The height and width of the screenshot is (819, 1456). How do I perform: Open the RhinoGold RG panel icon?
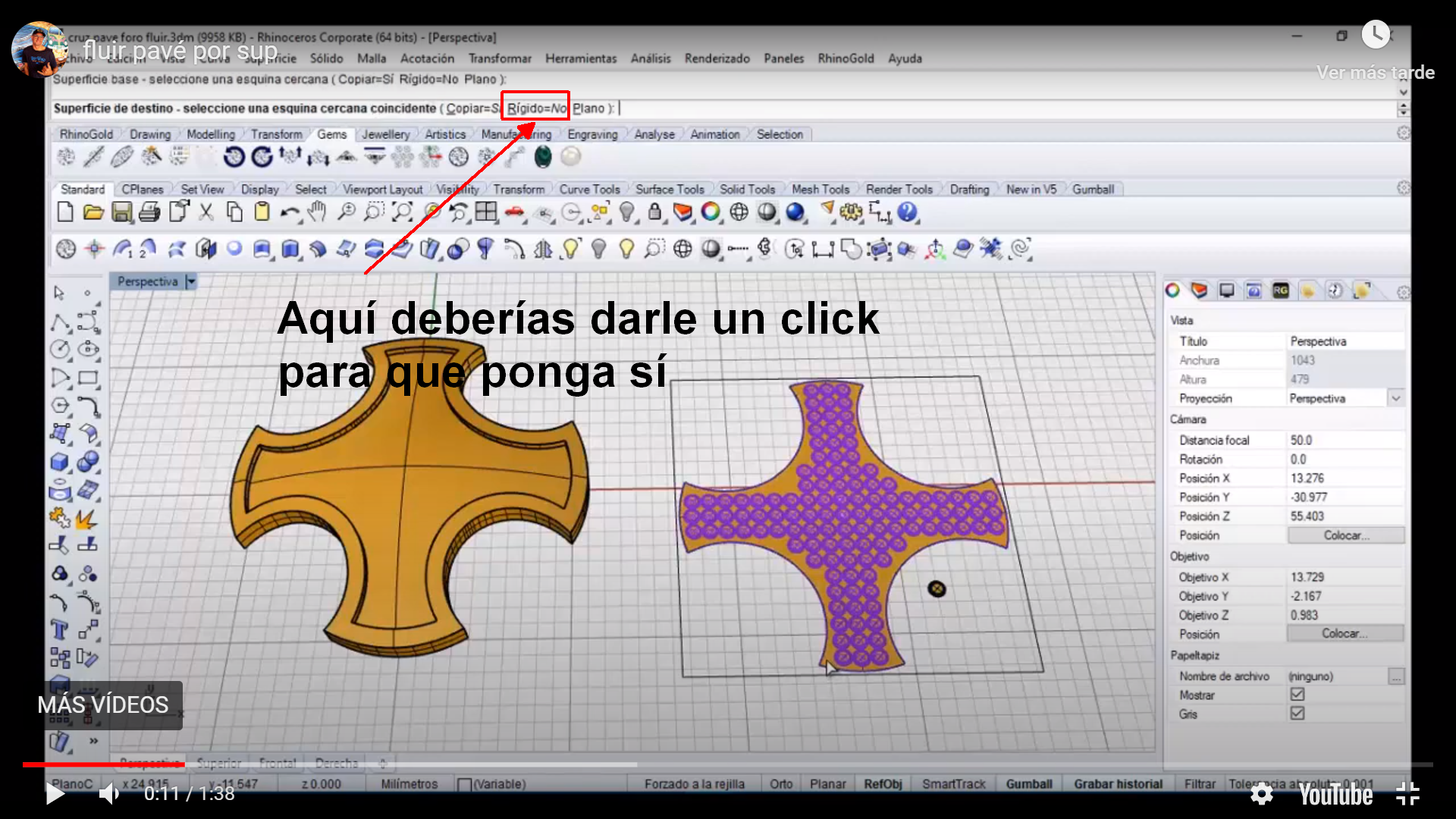pyautogui.click(x=1281, y=291)
